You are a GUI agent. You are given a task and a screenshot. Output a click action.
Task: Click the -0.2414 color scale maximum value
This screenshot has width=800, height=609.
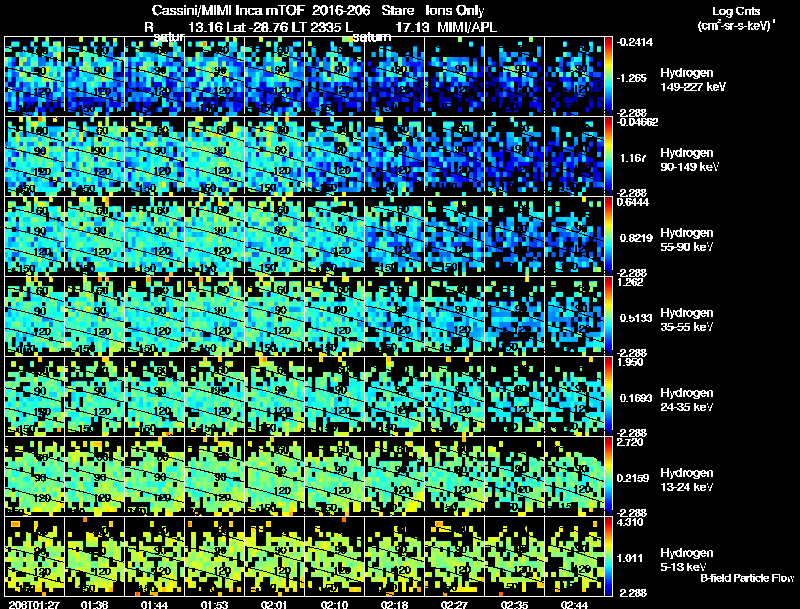click(x=634, y=42)
